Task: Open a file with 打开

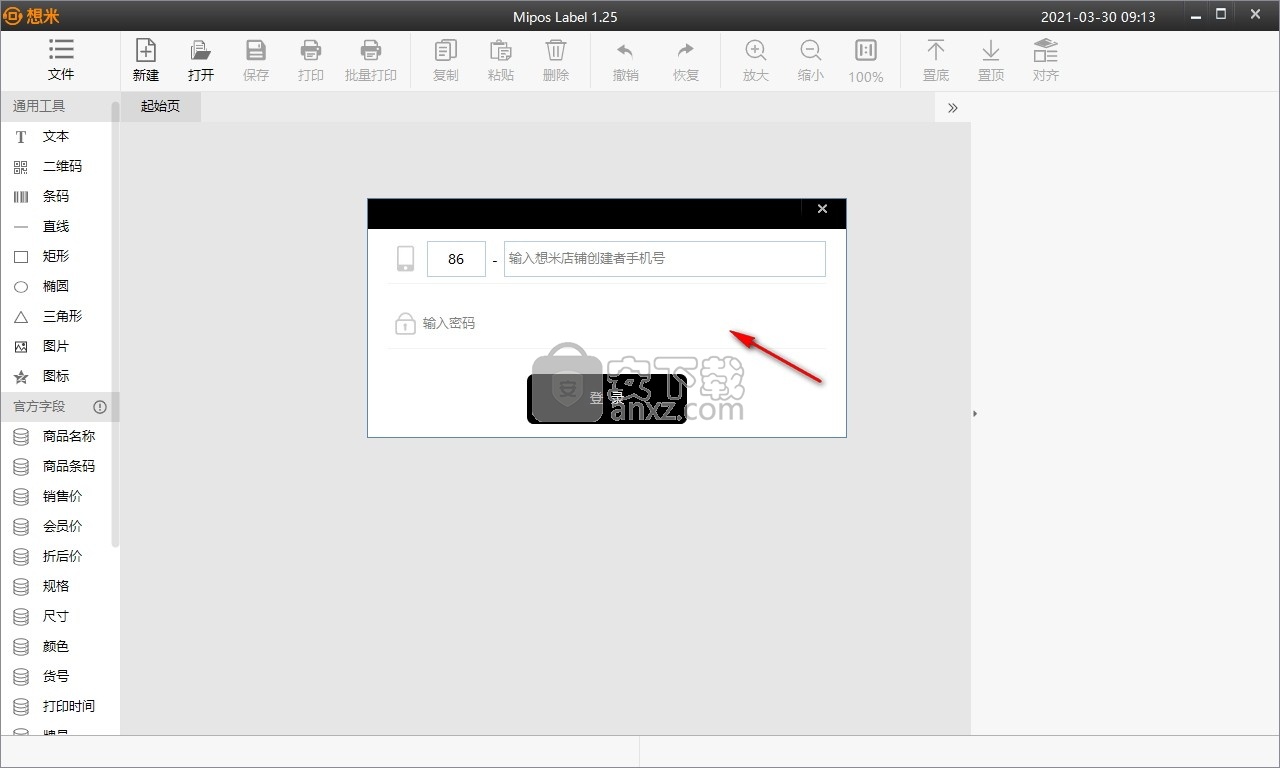Action: [201, 60]
